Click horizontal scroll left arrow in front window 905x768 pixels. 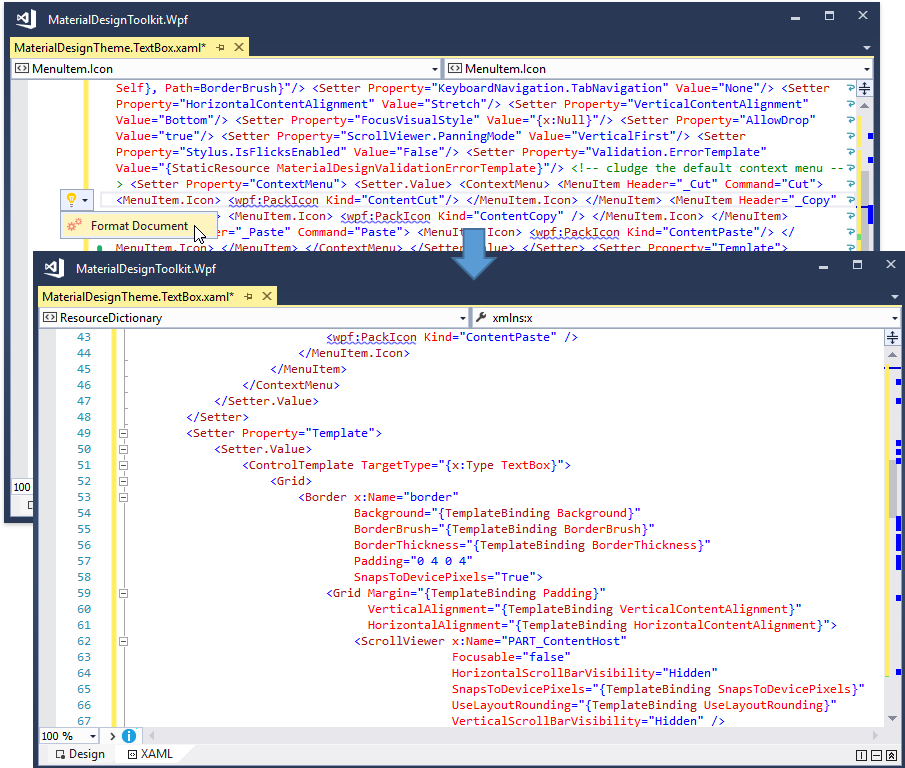click(152, 736)
